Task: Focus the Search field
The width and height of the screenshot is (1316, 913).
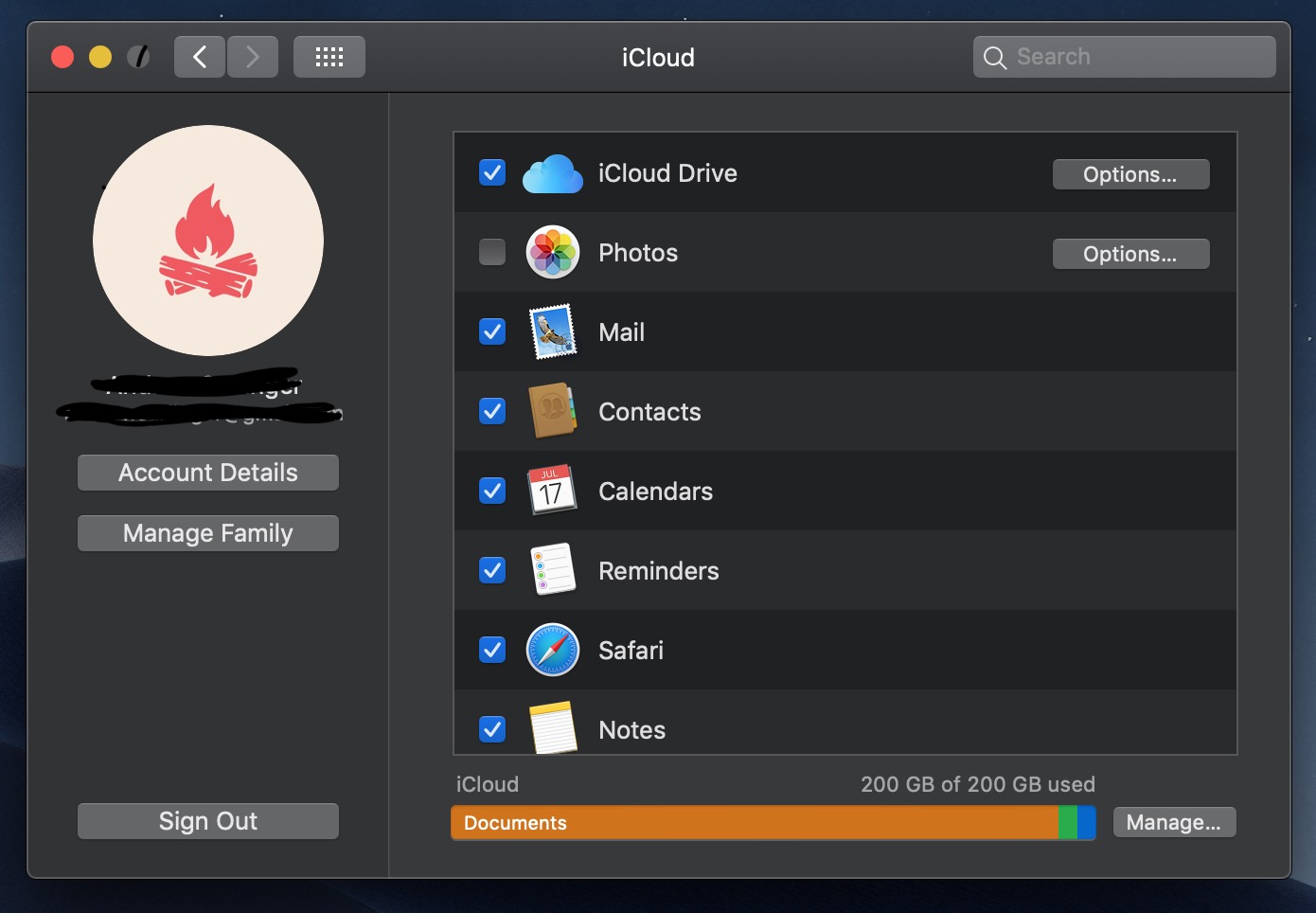Action: point(1125,57)
